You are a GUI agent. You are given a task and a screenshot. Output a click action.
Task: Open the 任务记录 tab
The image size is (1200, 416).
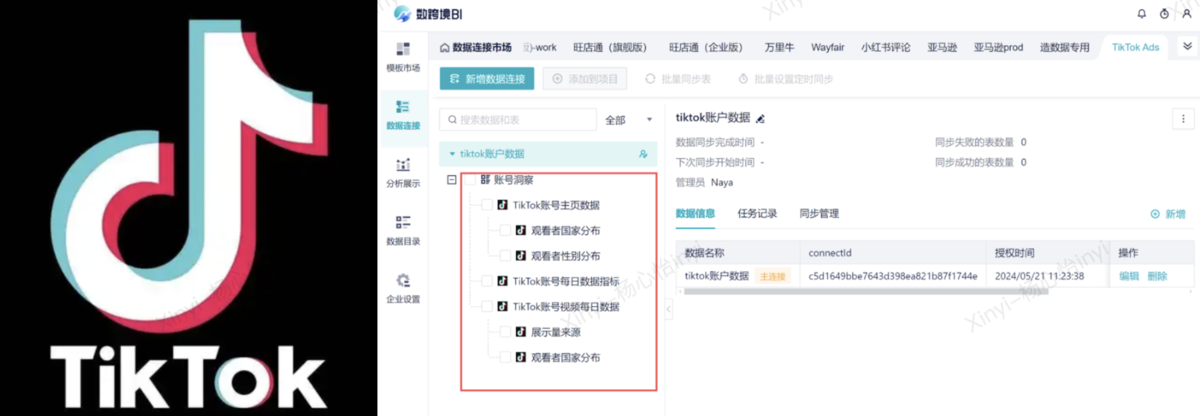757,213
